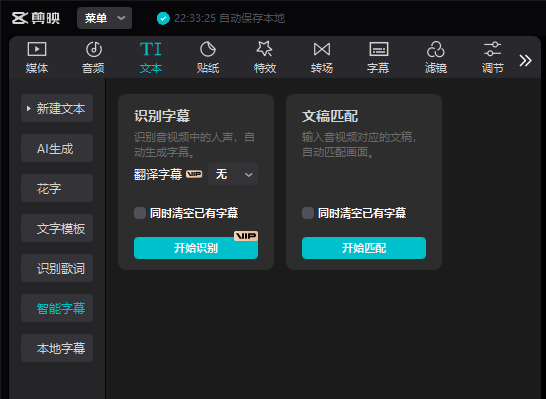Expand the 新建文本 category

(x=57, y=108)
